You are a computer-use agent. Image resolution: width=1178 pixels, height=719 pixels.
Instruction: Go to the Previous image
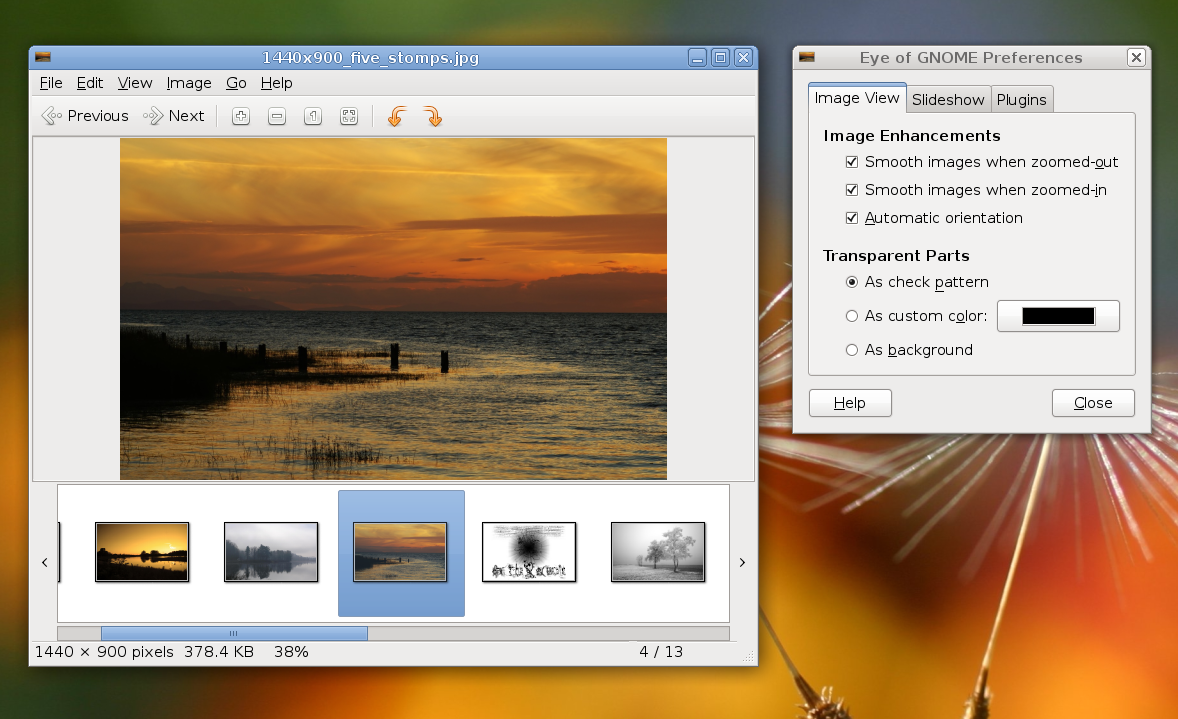pyautogui.click(x=85, y=116)
